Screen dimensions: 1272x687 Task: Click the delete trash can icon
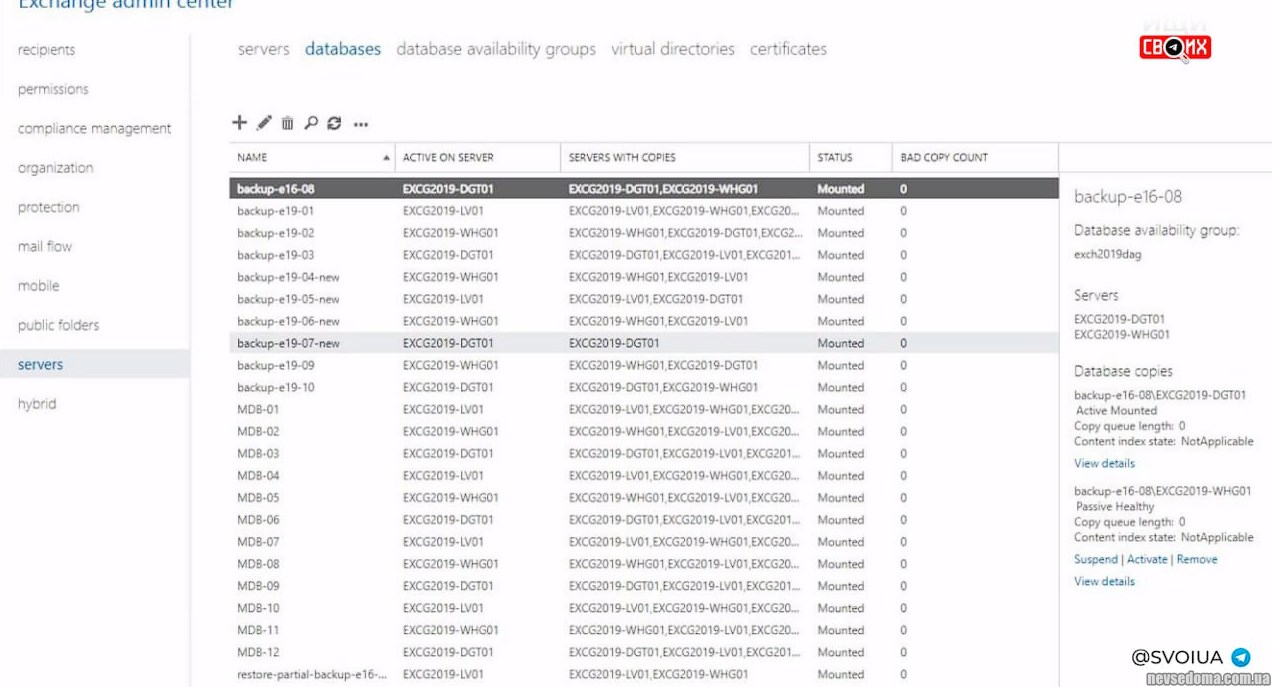[287, 123]
